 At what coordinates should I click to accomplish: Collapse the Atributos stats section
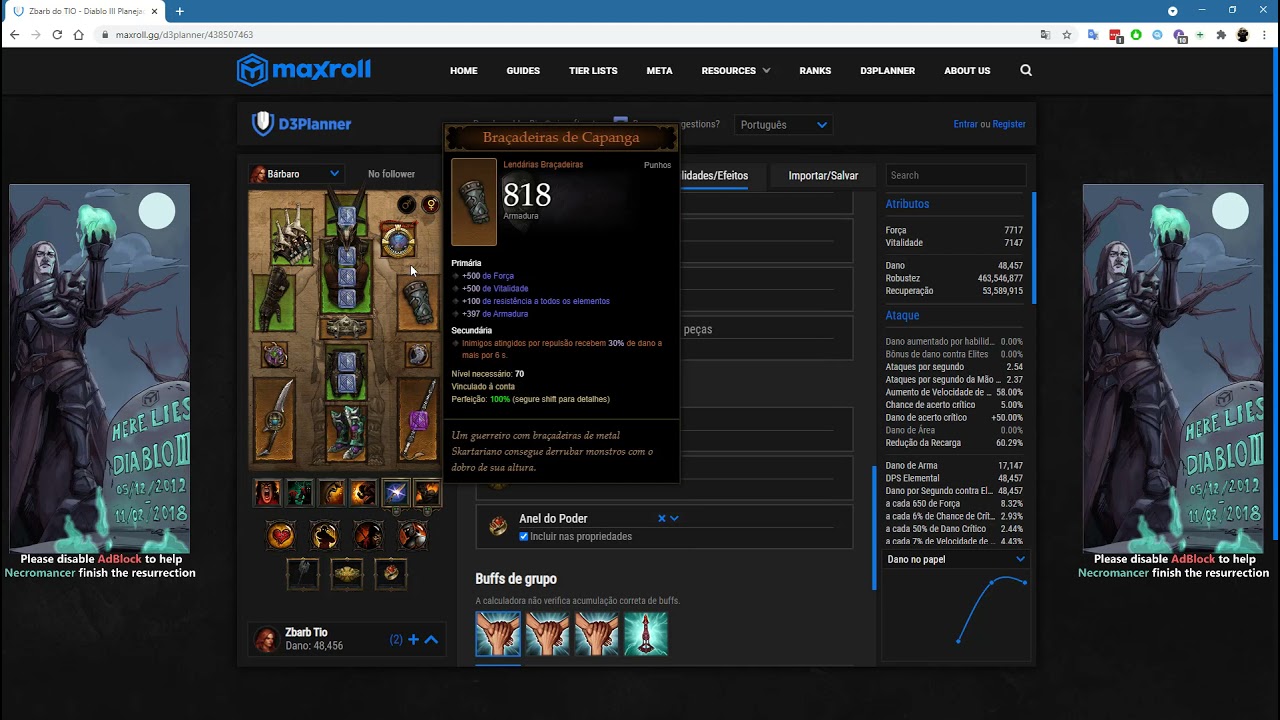[907, 204]
